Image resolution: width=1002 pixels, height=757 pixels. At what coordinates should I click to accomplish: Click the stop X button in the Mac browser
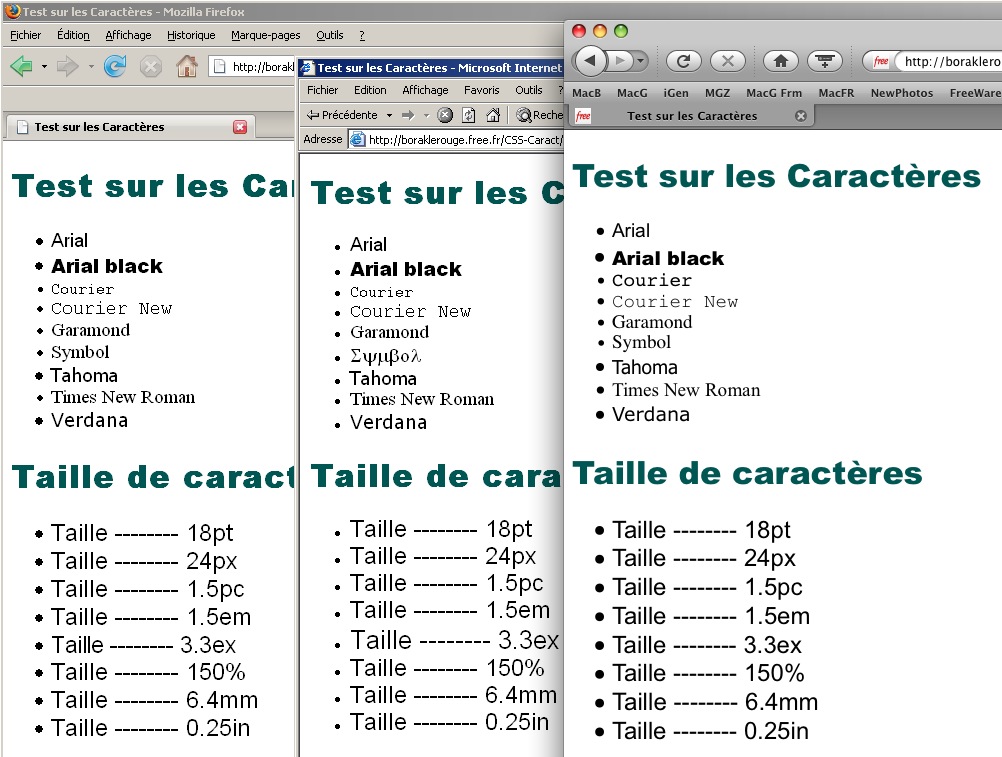pos(728,61)
